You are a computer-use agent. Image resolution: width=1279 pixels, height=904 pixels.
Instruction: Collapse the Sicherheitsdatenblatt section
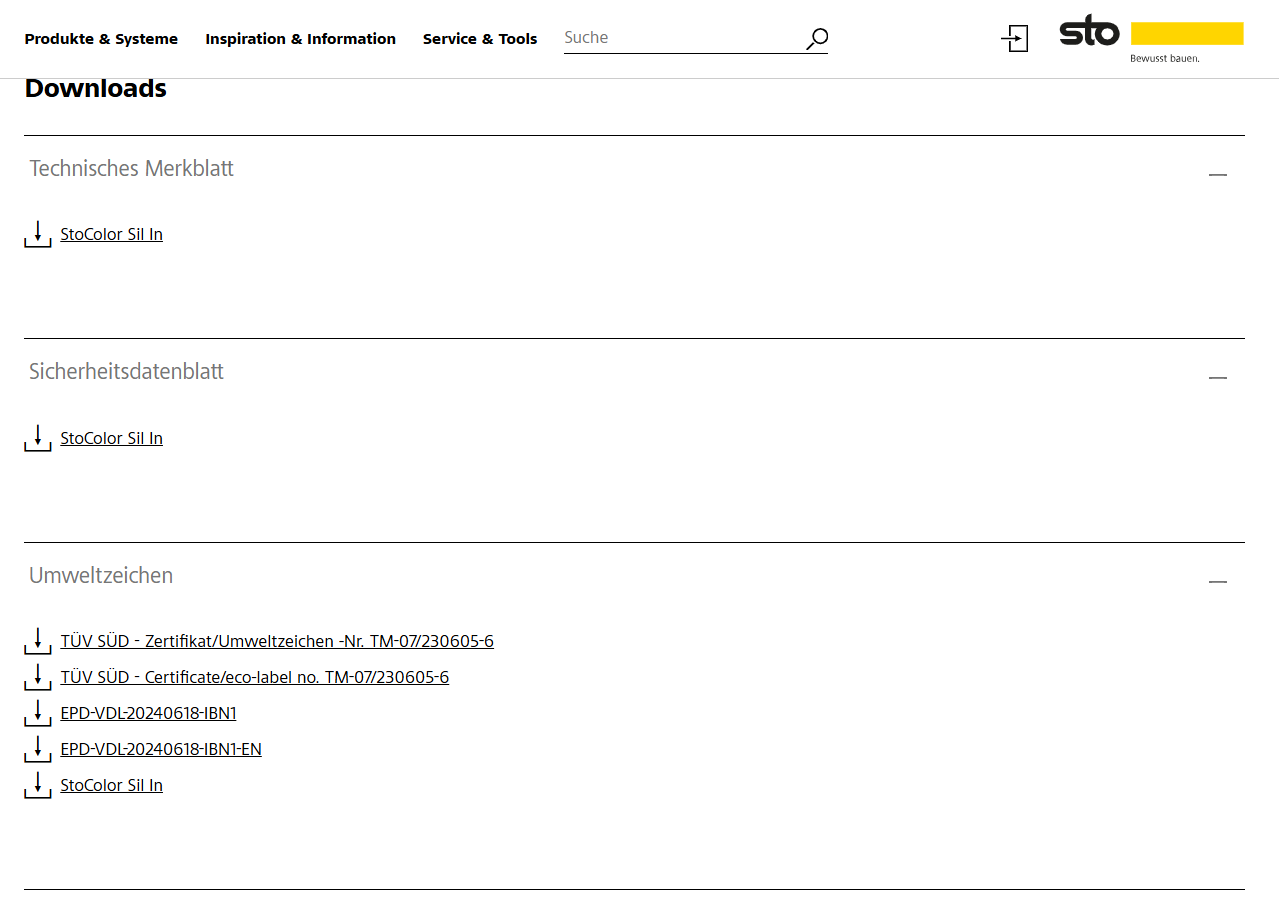1217,378
